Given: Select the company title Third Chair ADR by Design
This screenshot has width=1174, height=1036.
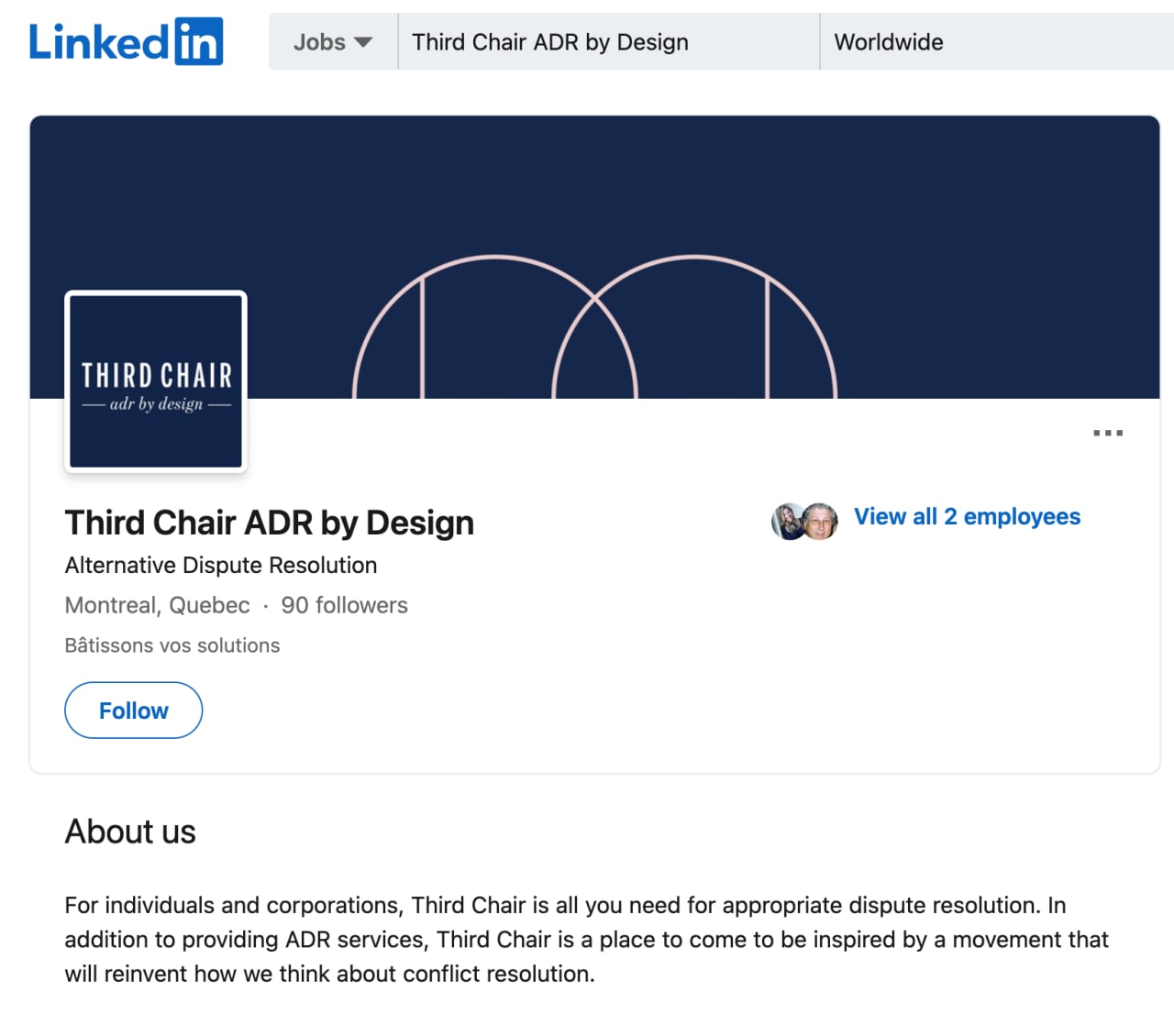Looking at the screenshot, I should pyautogui.click(x=270, y=523).
